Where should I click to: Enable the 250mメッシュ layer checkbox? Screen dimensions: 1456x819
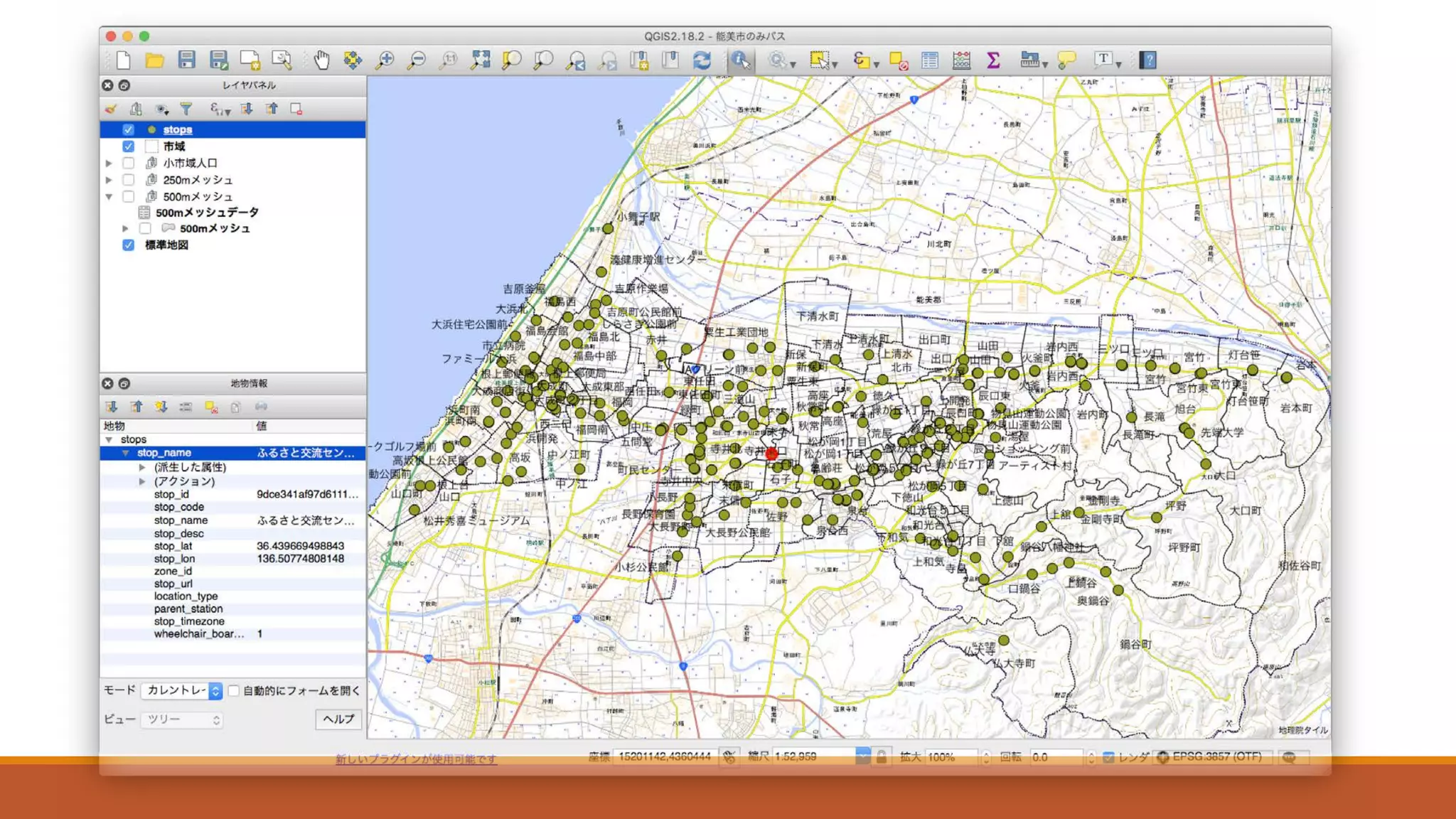tap(129, 180)
